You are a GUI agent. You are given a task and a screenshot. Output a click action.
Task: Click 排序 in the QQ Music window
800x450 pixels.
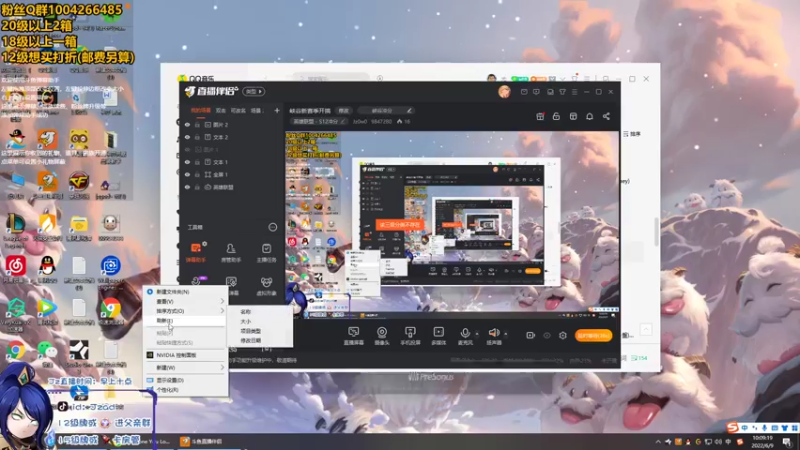pyautogui.click(x=632, y=134)
